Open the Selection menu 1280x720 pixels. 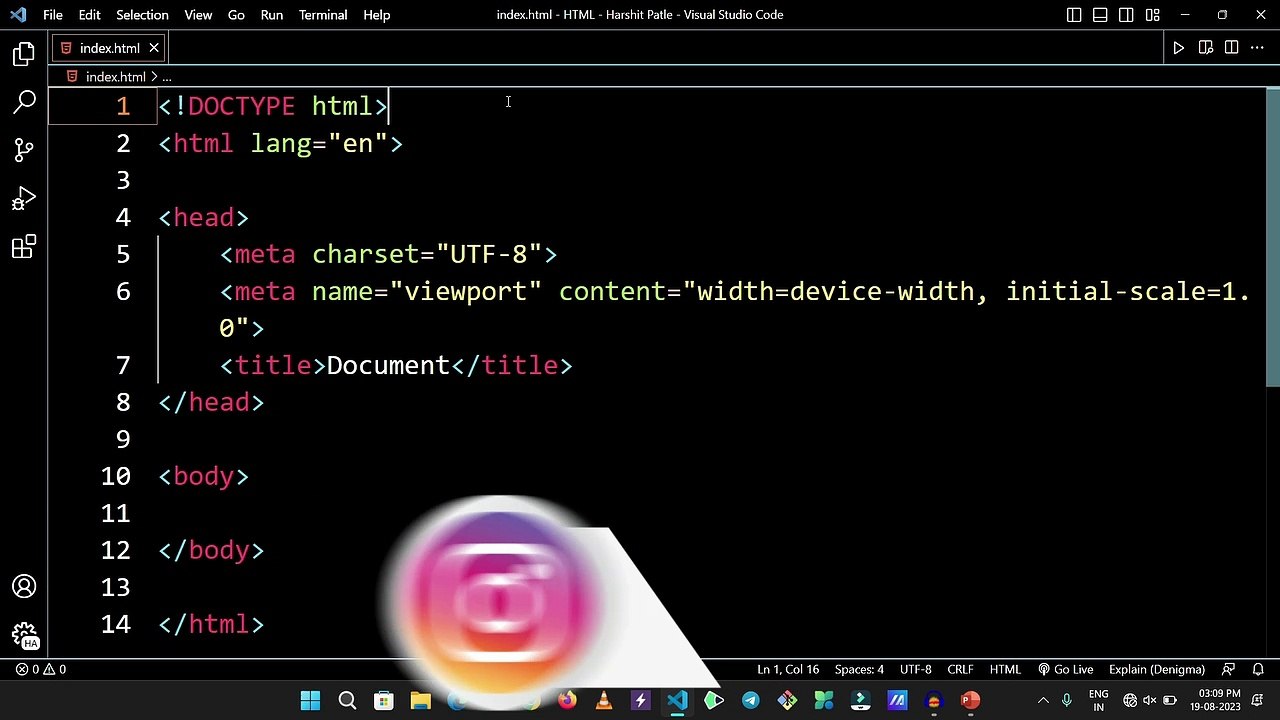[x=142, y=15]
